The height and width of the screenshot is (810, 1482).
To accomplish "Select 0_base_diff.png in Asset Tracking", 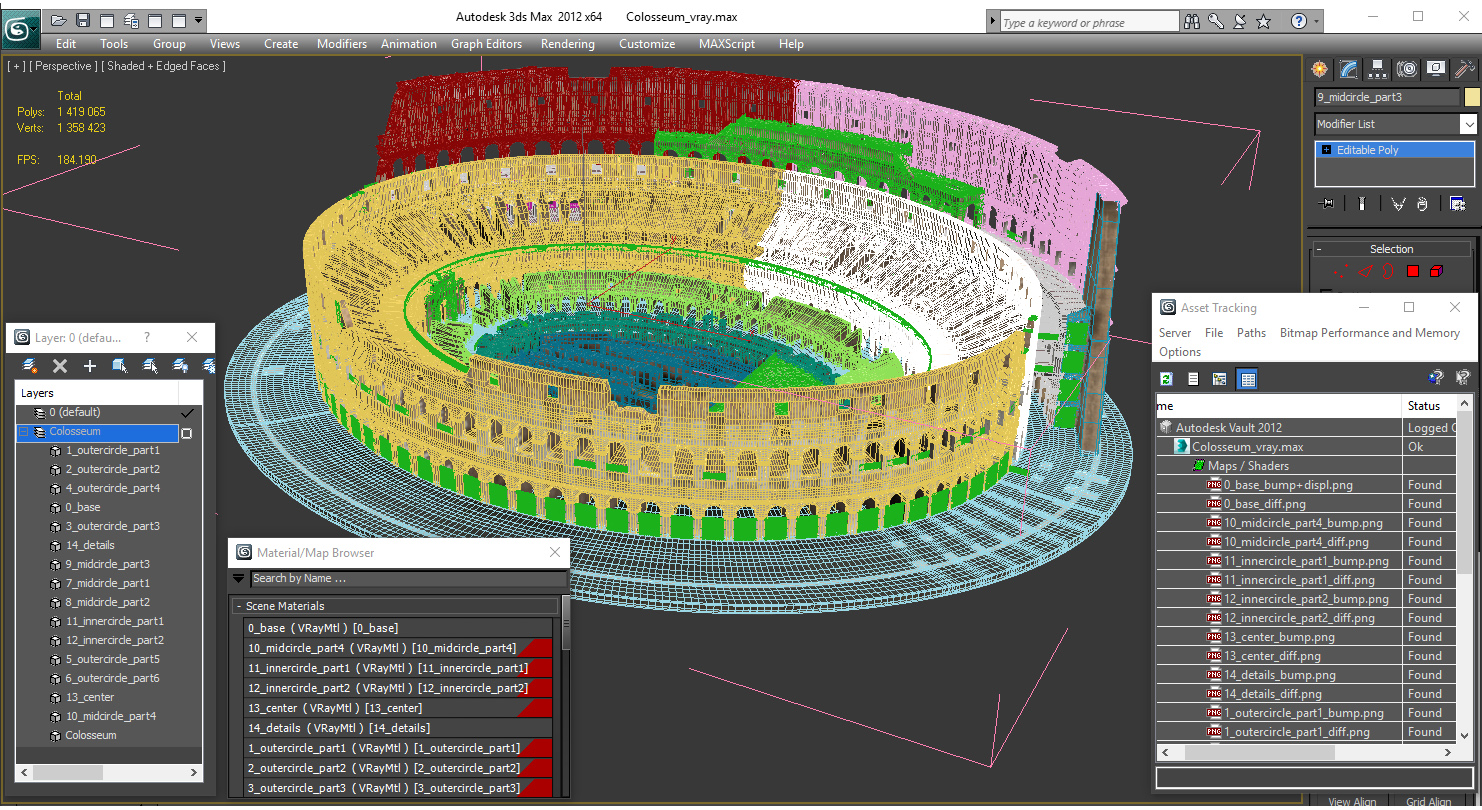I will coord(1265,504).
